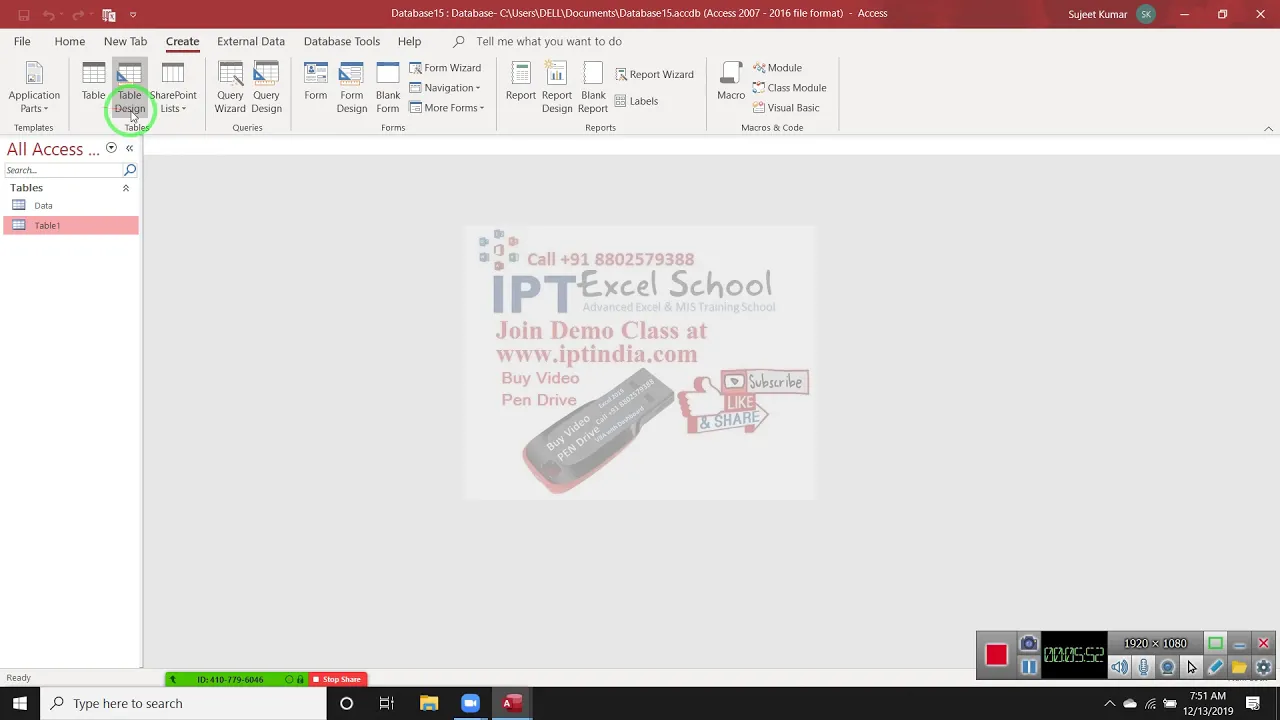
Task: Expand the More Forms dropdown
Action: [447, 108]
